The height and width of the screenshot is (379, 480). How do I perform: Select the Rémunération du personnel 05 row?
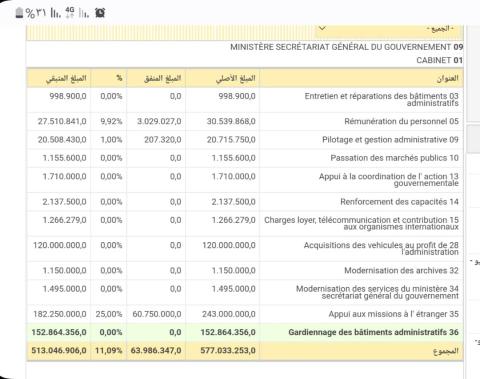click(245, 121)
